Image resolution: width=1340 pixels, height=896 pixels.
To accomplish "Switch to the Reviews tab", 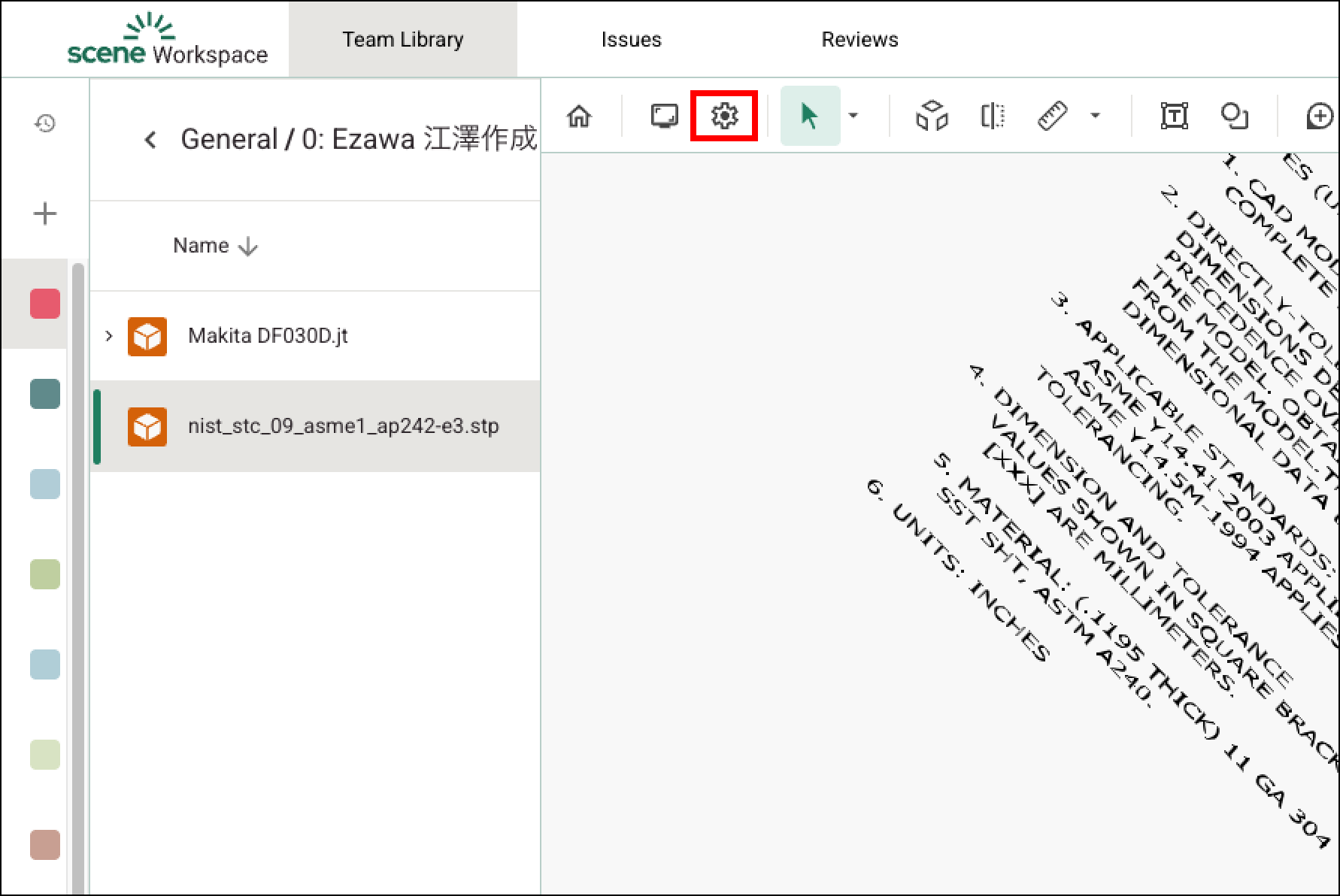I will tap(859, 40).
